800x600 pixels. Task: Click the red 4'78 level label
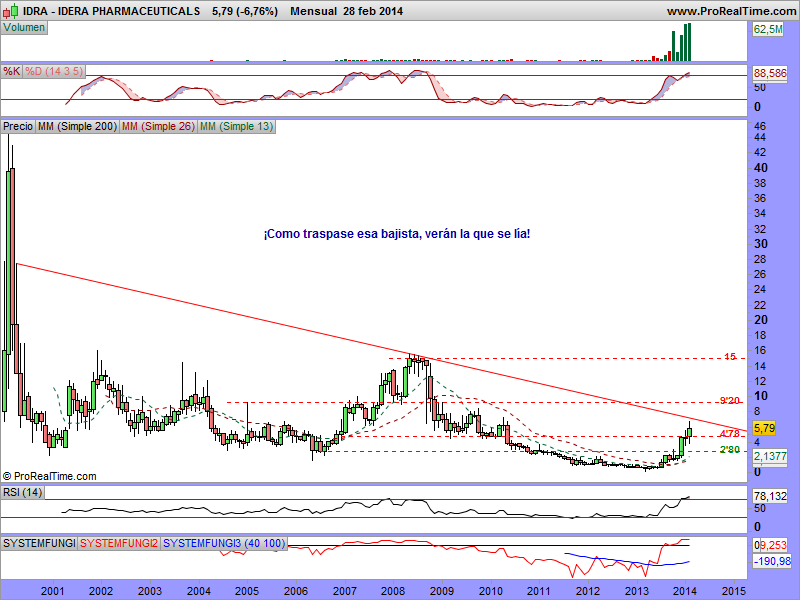[x=730, y=433]
